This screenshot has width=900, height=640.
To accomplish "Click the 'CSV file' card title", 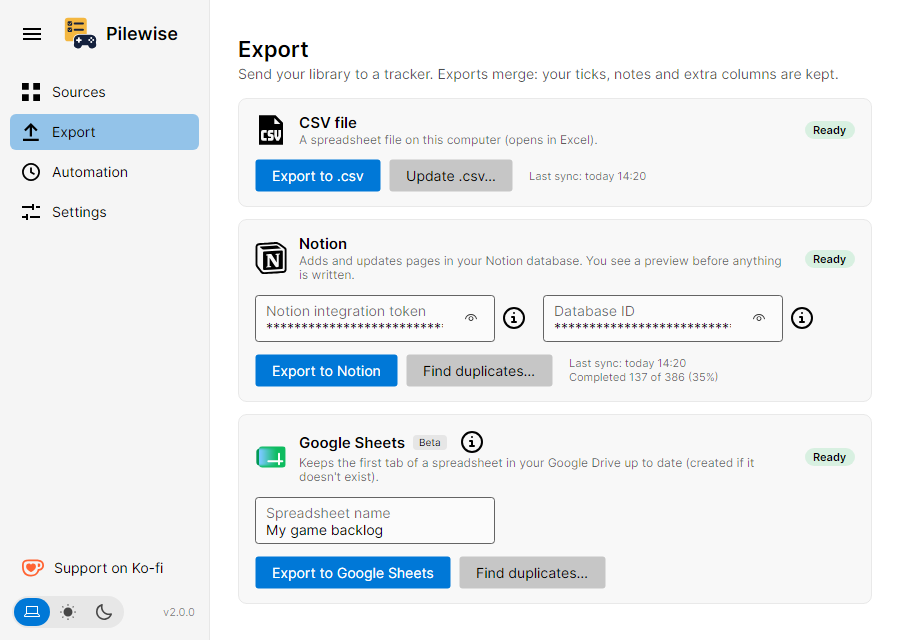I will point(328,123).
